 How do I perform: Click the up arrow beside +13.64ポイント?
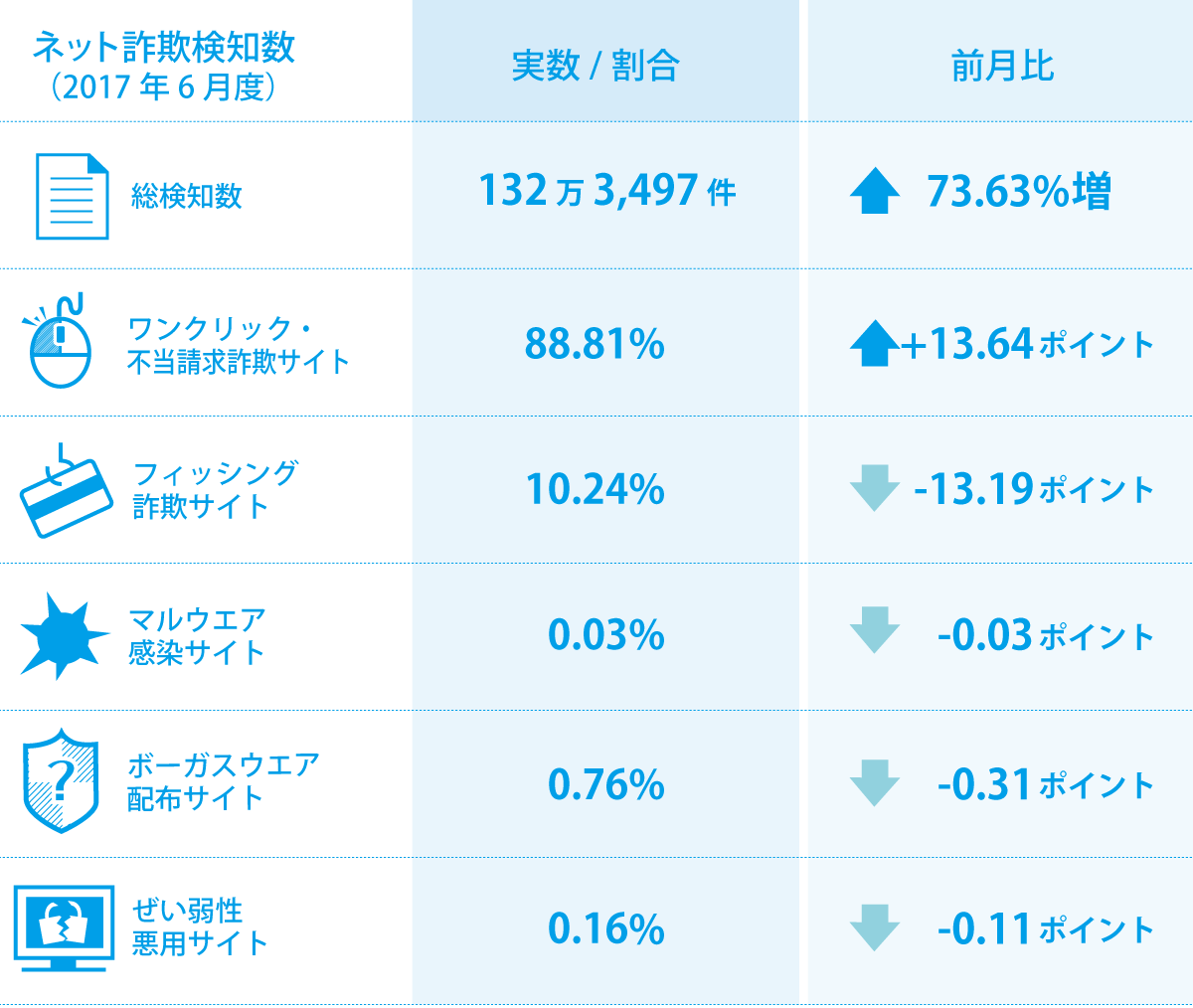pyautogui.click(x=875, y=343)
